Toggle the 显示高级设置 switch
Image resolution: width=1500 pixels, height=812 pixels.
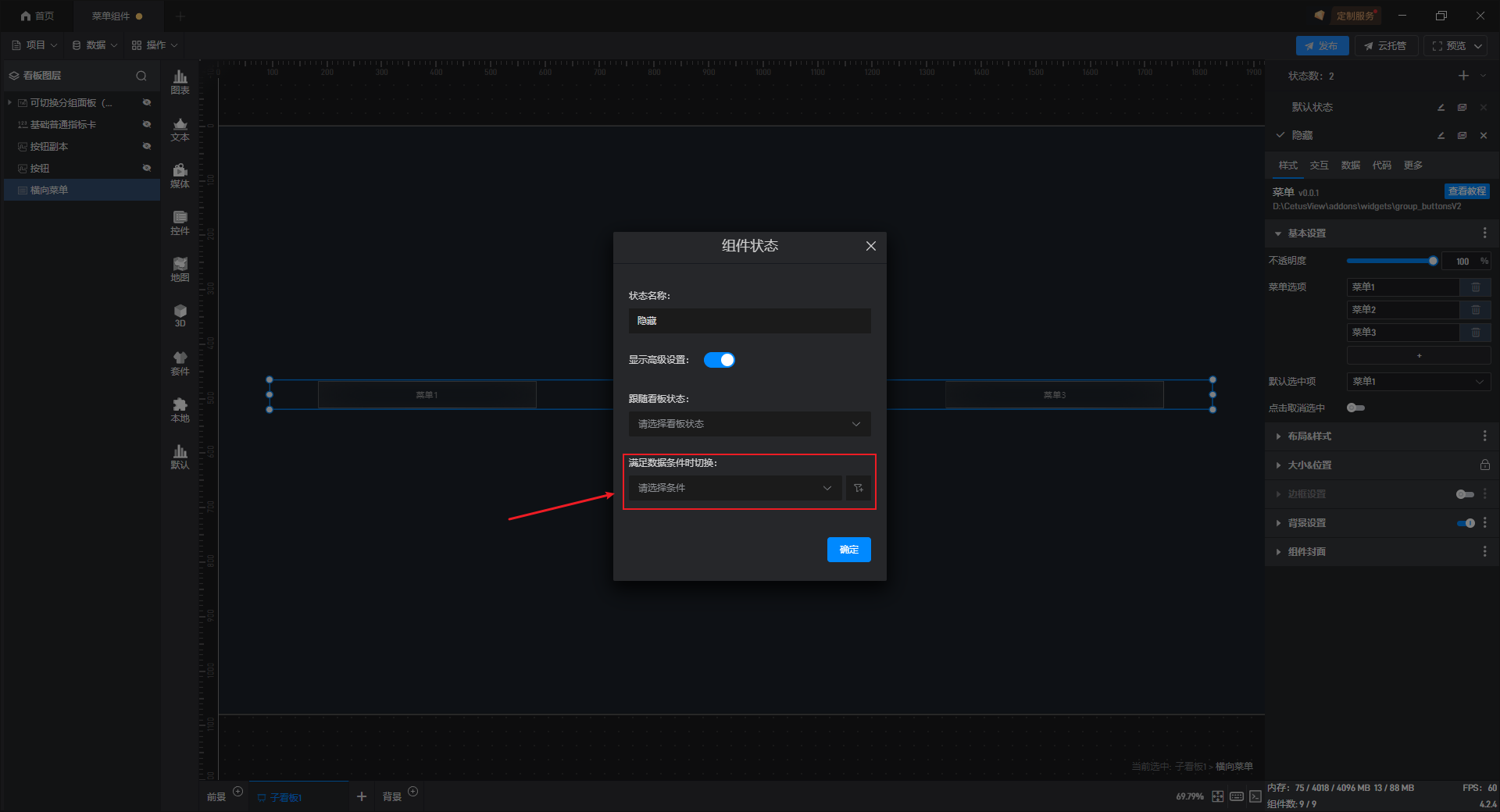coord(719,360)
